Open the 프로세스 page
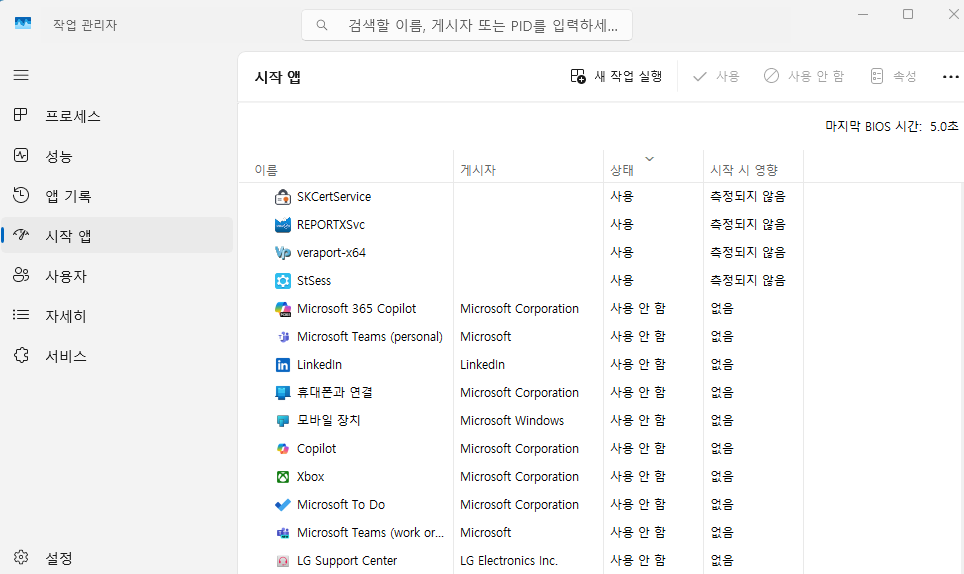The image size is (964, 574). point(117,116)
